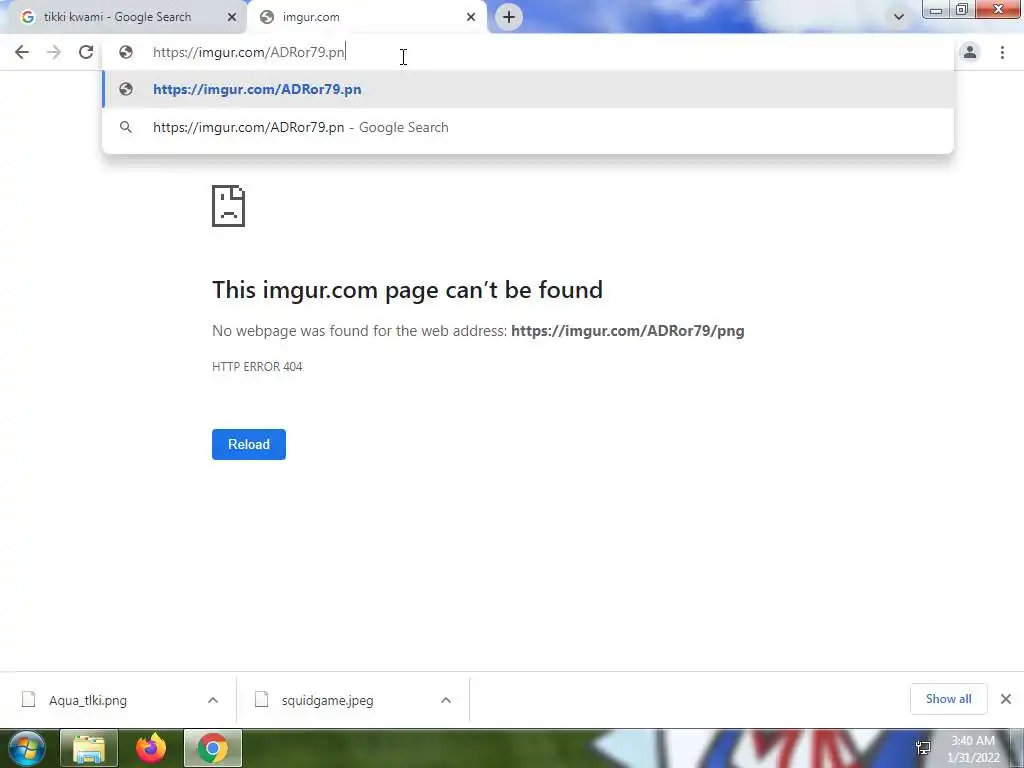Click the magnifier icon in search suggestion
Viewport: 1024px width, 768px height.
pyautogui.click(x=126, y=127)
